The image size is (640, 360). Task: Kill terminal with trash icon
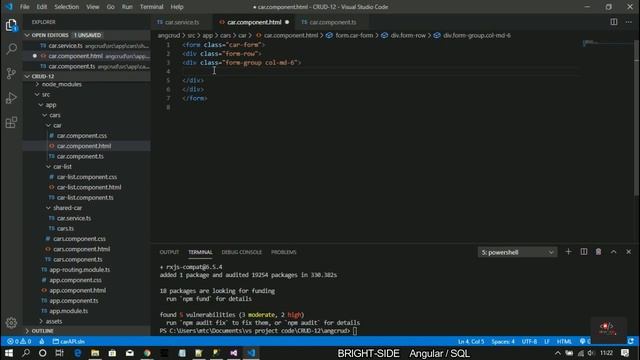point(598,252)
